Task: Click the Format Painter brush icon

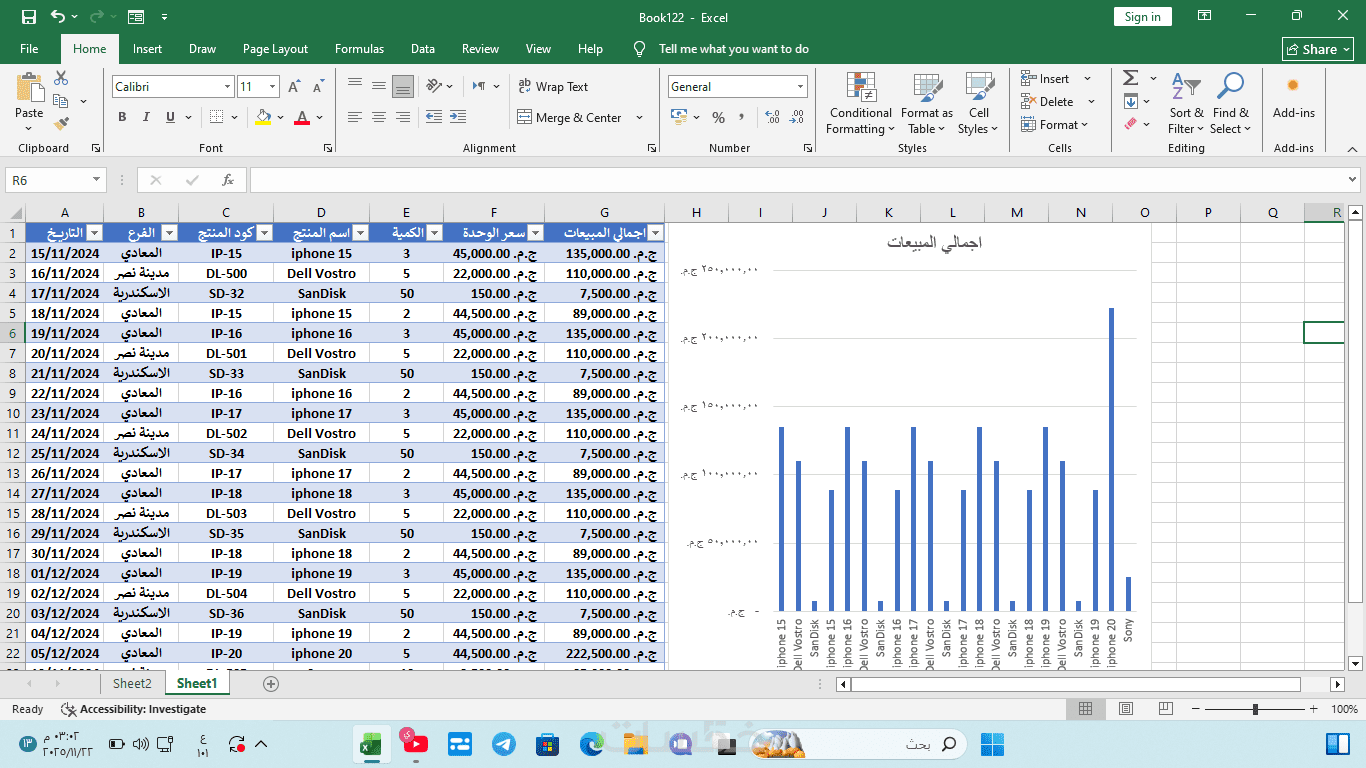Action: [61, 124]
